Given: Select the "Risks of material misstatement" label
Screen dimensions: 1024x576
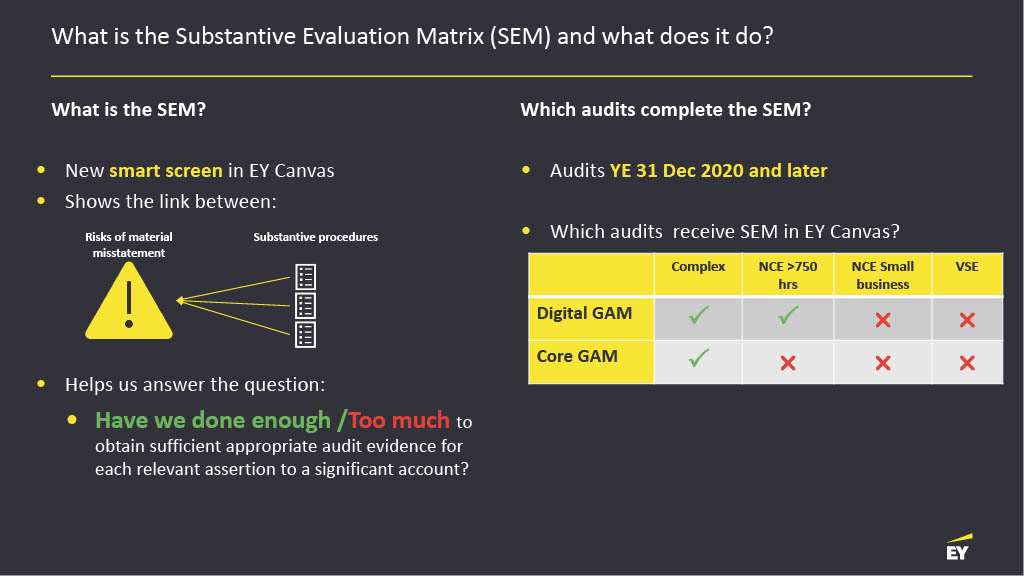Looking at the screenshot, I should (129, 245).
